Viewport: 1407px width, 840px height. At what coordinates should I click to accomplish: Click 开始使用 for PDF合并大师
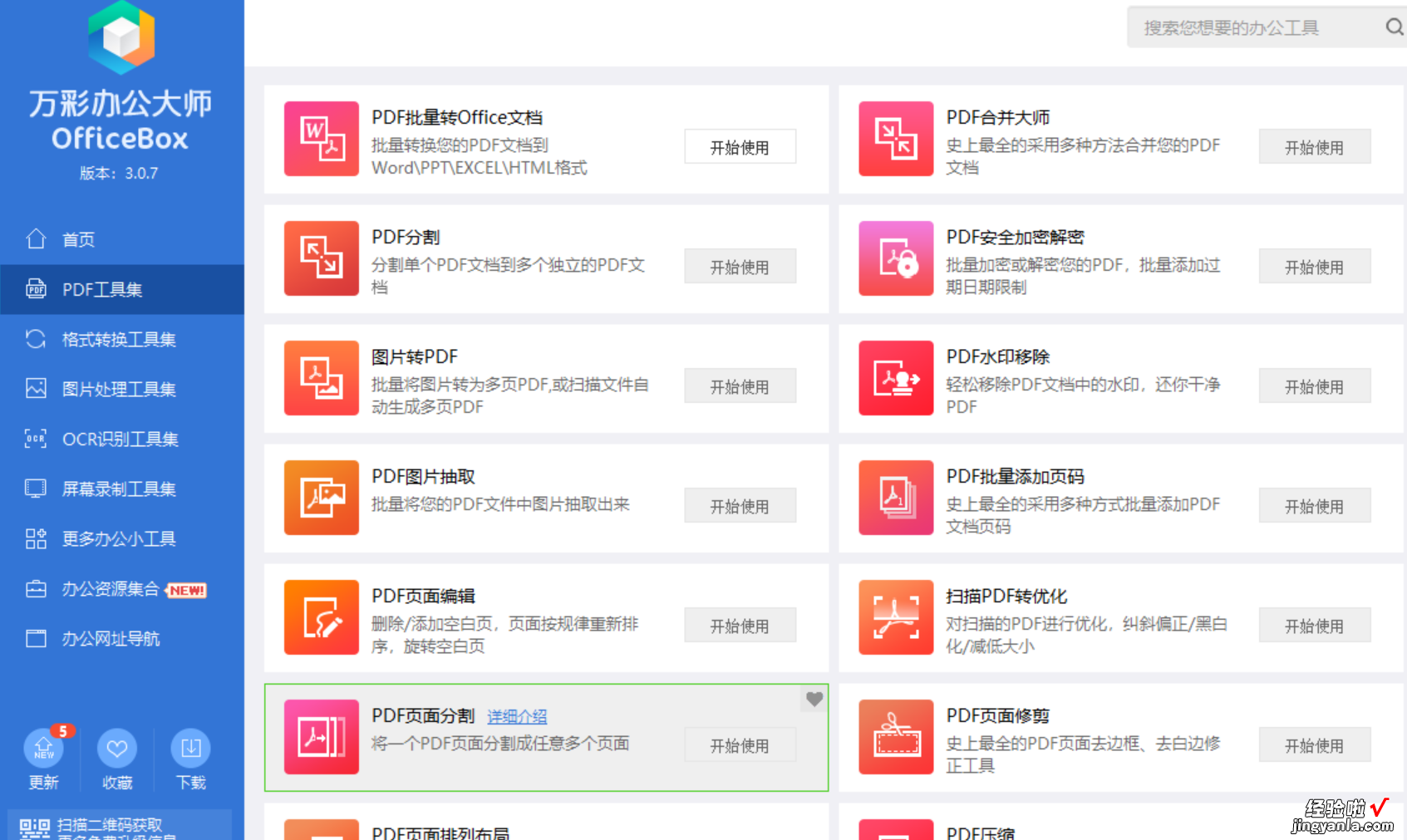pyautogui.click(x=1314, y=147)
